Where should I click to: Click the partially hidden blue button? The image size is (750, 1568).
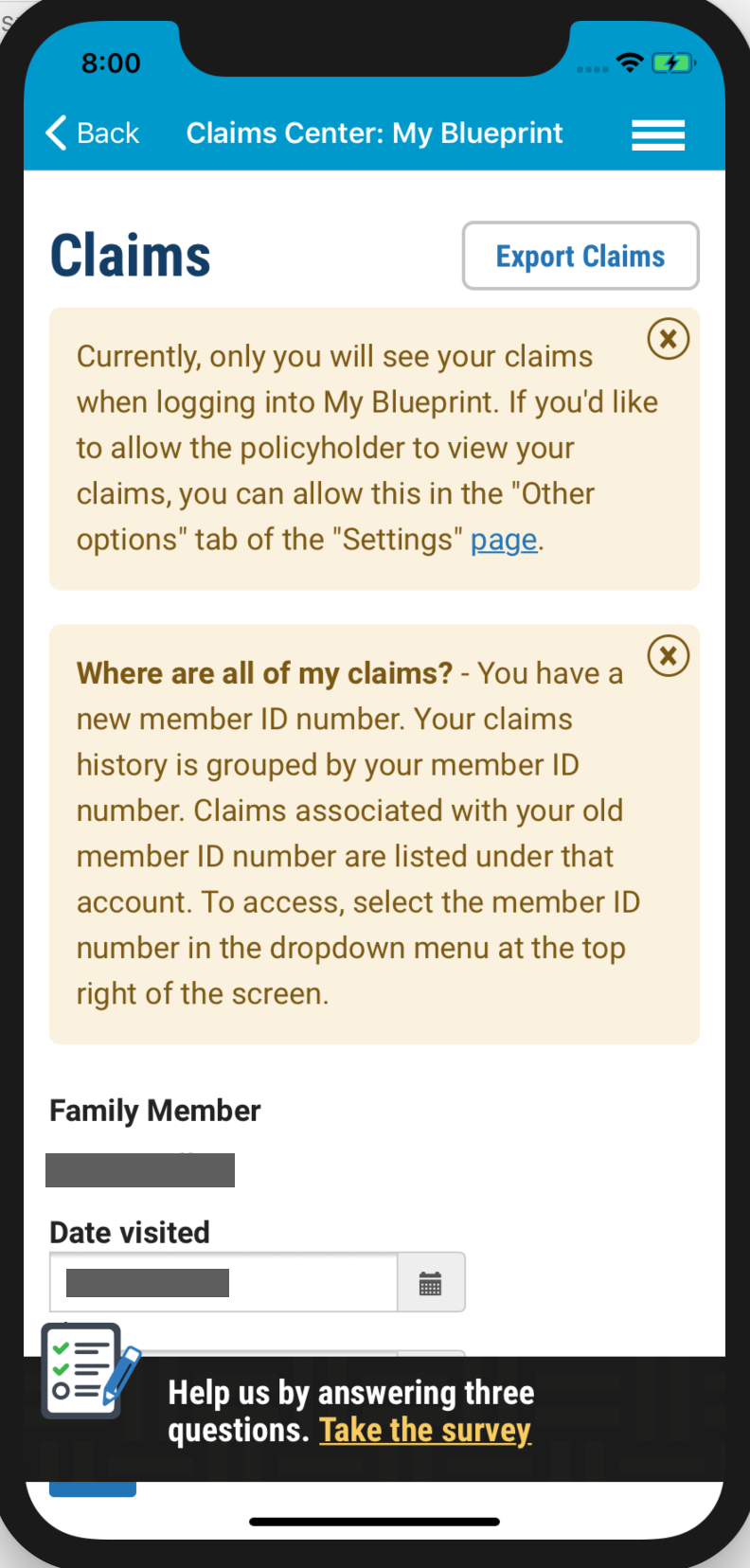coord(93,1489)
